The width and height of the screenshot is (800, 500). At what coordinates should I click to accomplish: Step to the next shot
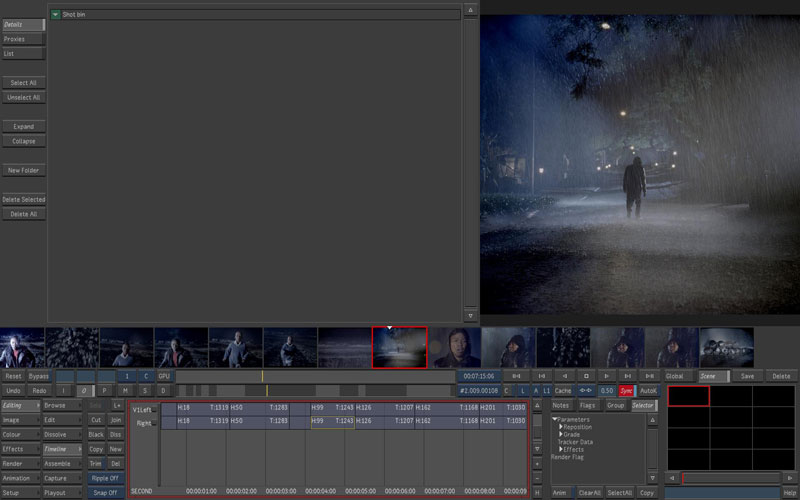pyautogui.click(x=628, y=376)
